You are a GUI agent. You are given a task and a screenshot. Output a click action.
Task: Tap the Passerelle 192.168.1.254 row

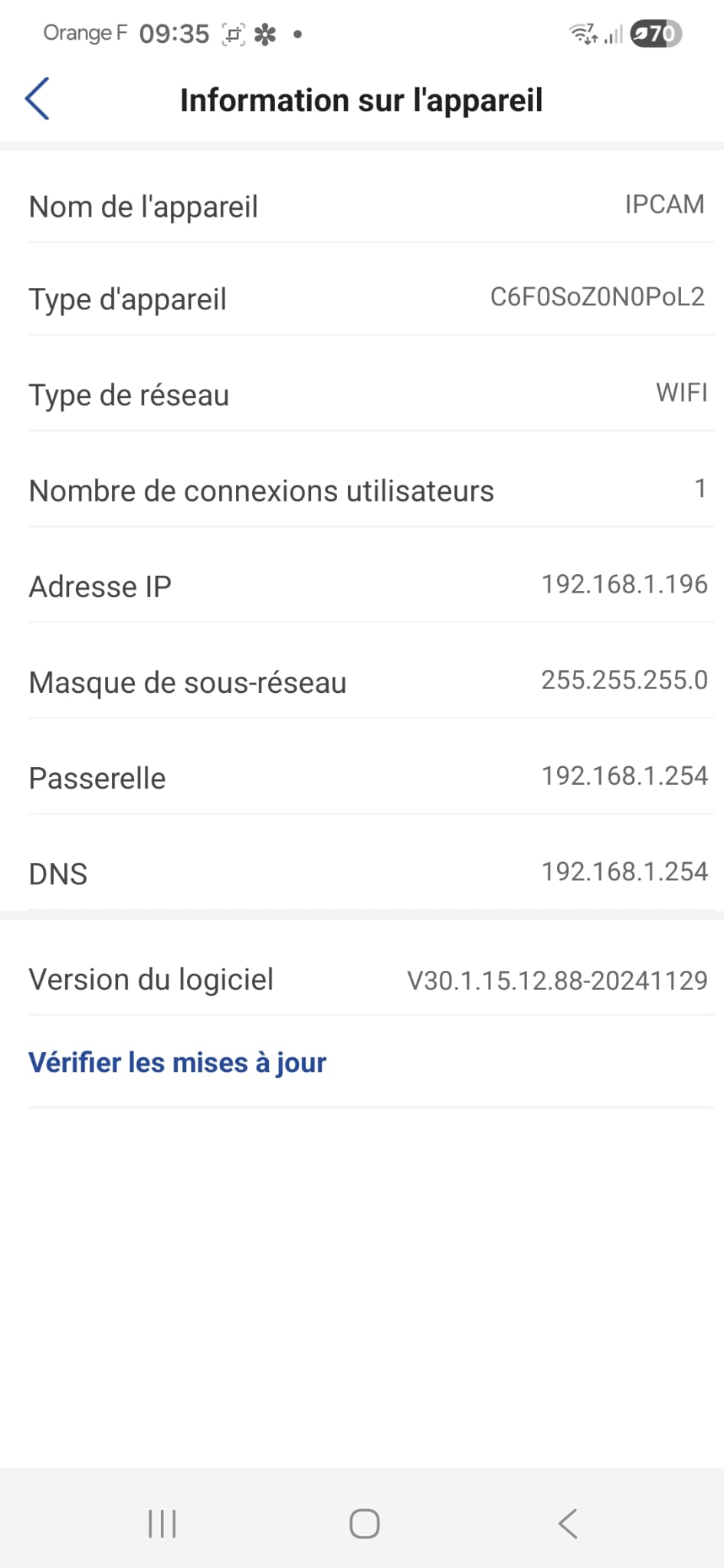click(362, 776)
